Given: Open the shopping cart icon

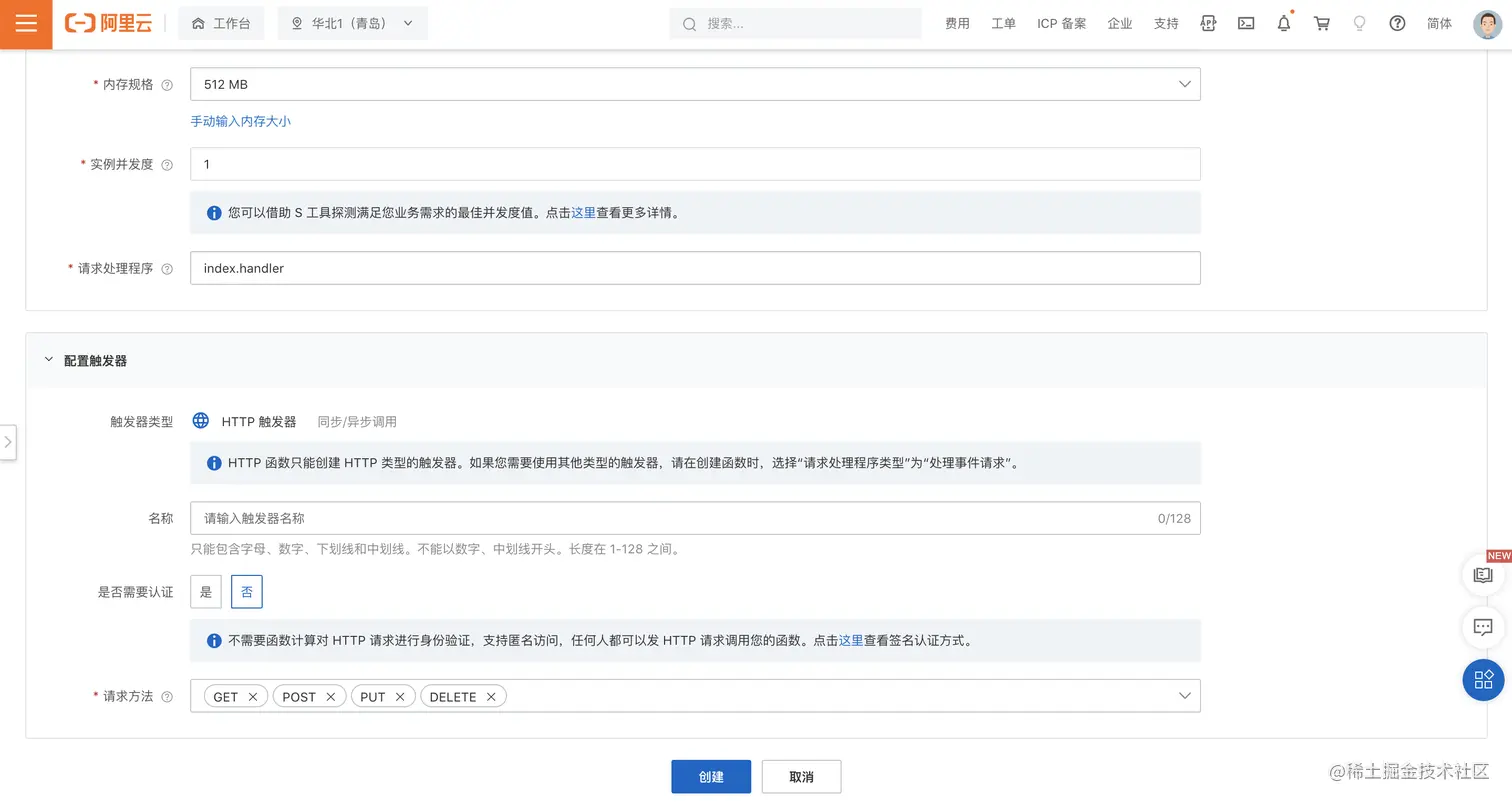Looking at the screenshot, I should (1322, 23).
